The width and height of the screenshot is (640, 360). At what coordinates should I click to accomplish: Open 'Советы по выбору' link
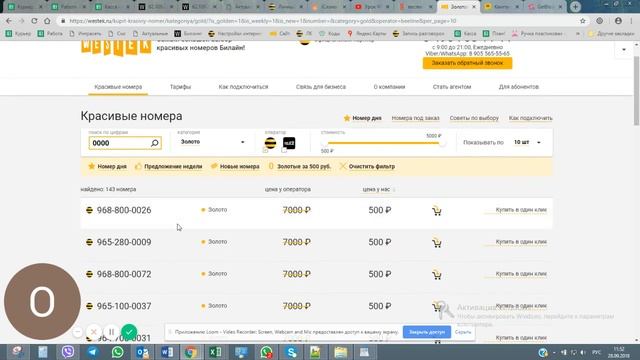(x=474, y=118)
